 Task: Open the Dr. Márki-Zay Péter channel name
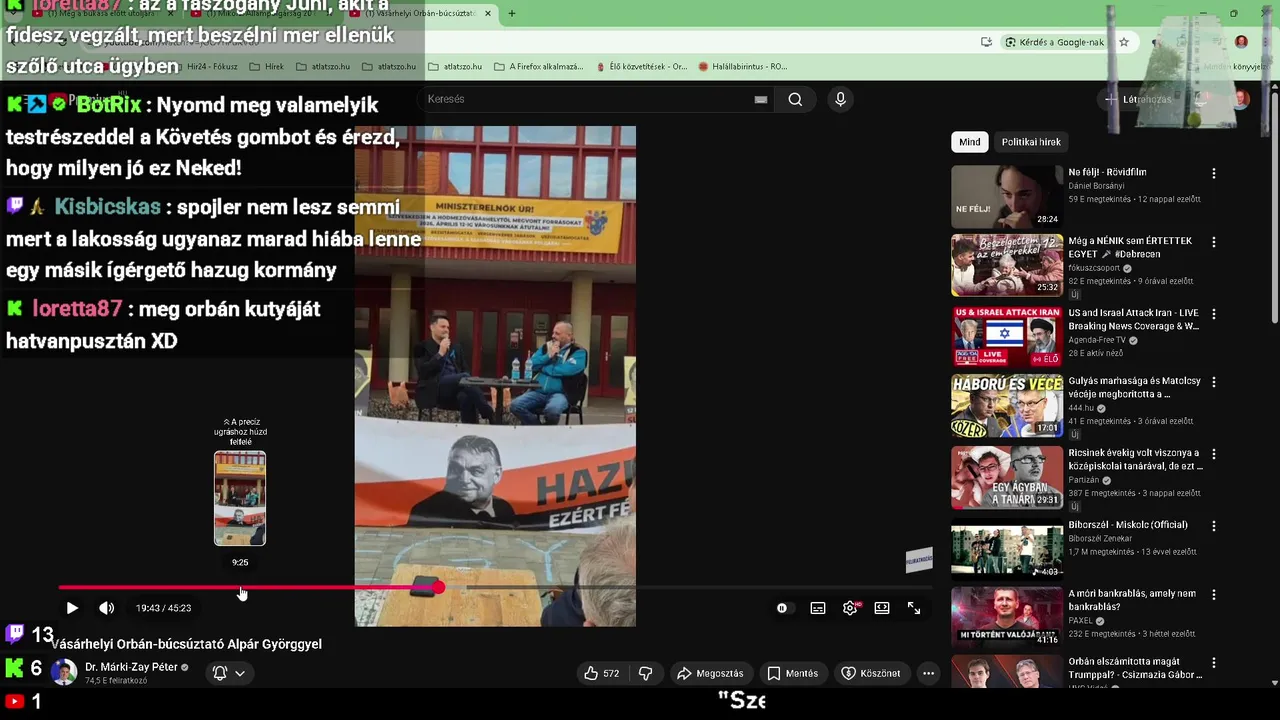click(131, 667)
